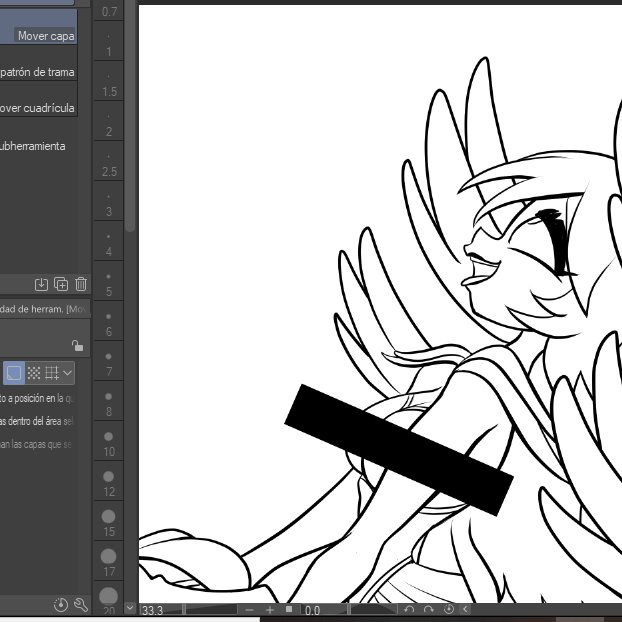Click the 'dad de herram.' tool property tab
Viewport: 622px width, 622px height.
(44, 309)
